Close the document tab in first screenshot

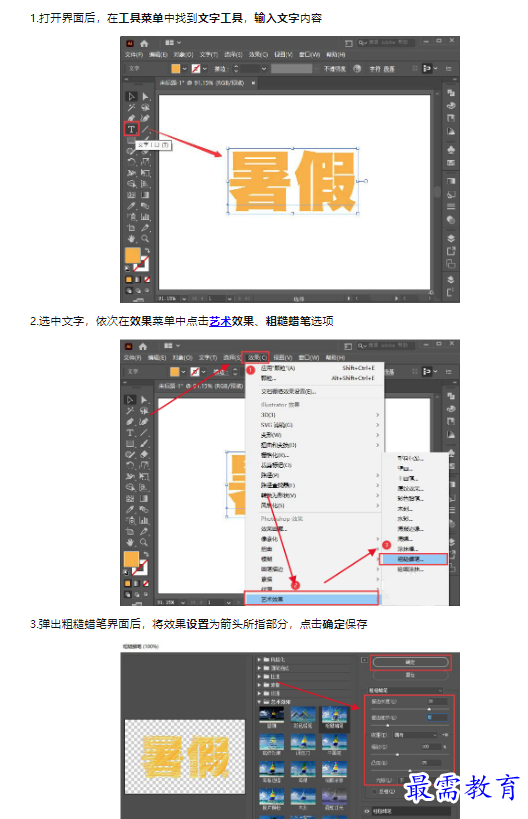(x=253, y=83)
